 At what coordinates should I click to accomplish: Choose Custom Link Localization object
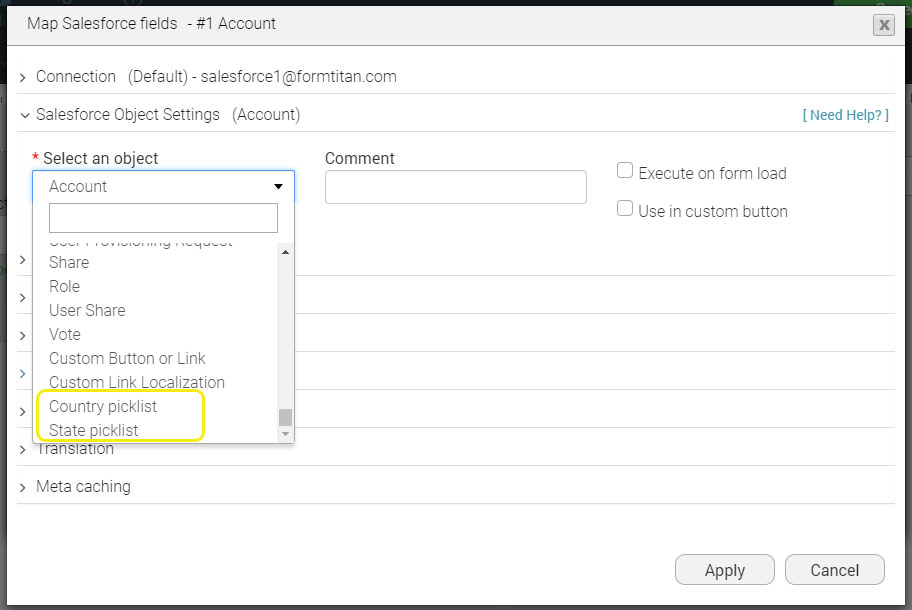point(137,383)
